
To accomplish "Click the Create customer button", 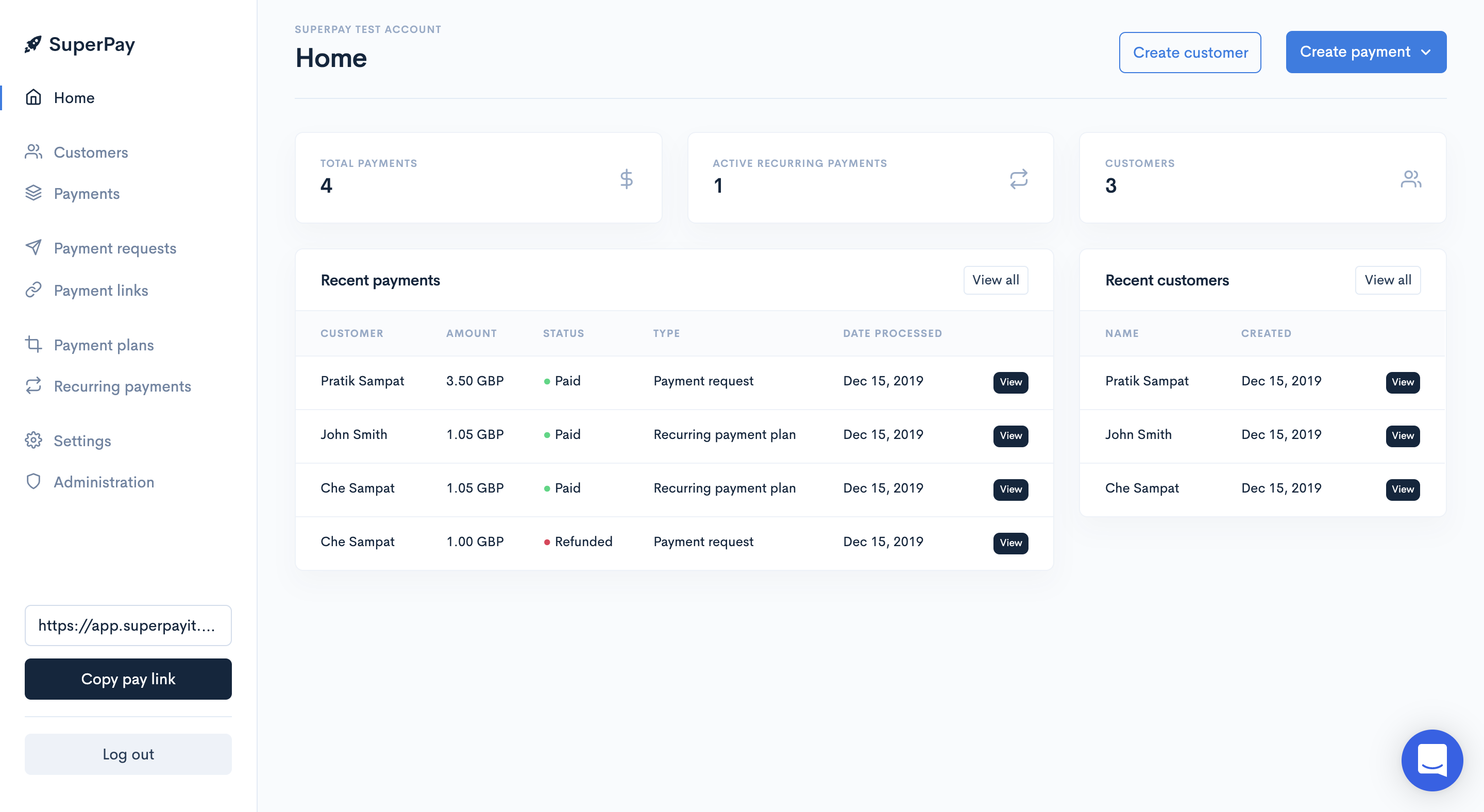I will (1190, 52).
